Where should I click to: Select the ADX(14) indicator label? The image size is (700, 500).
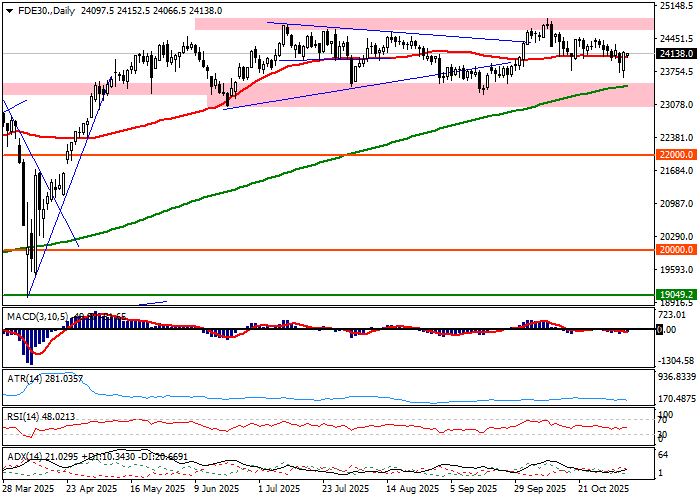[x=26, y=456]
